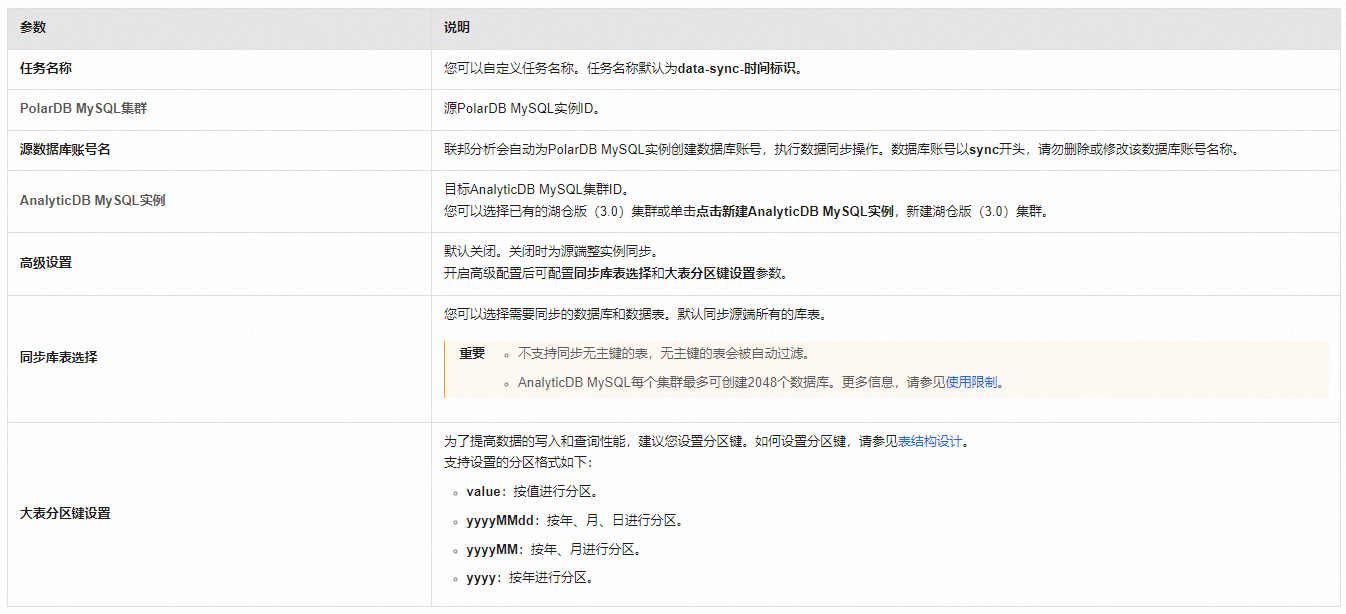Open the 使用限制 link

971,382
